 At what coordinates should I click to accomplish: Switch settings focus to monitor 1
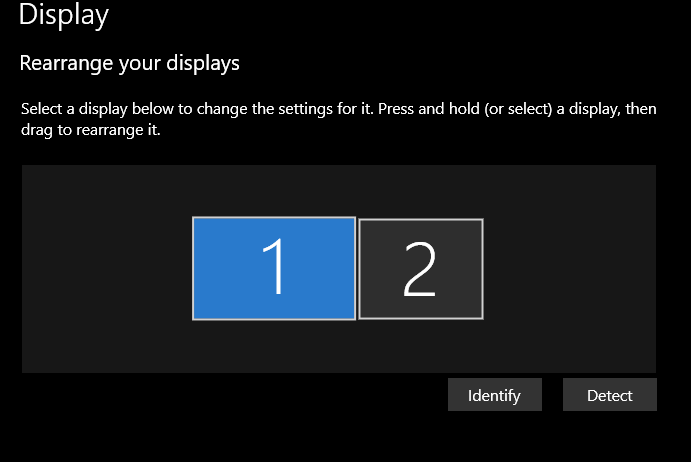click(x=273, y=268)
